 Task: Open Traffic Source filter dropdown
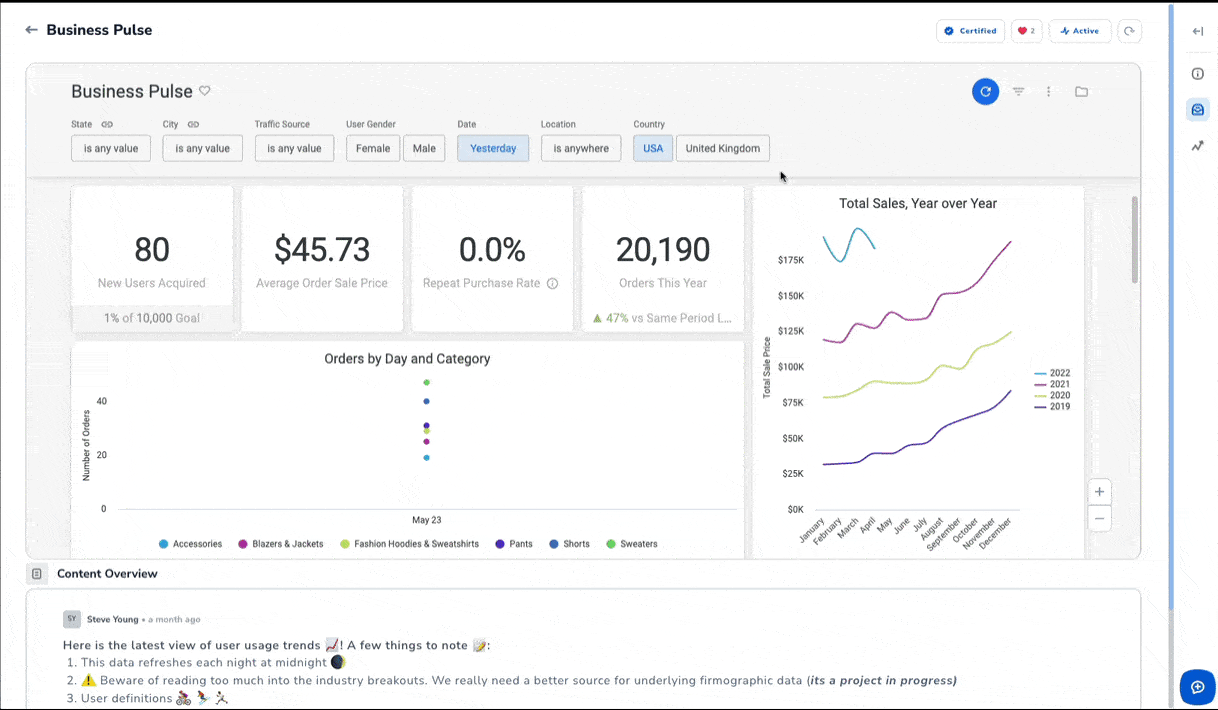point(294,148)
